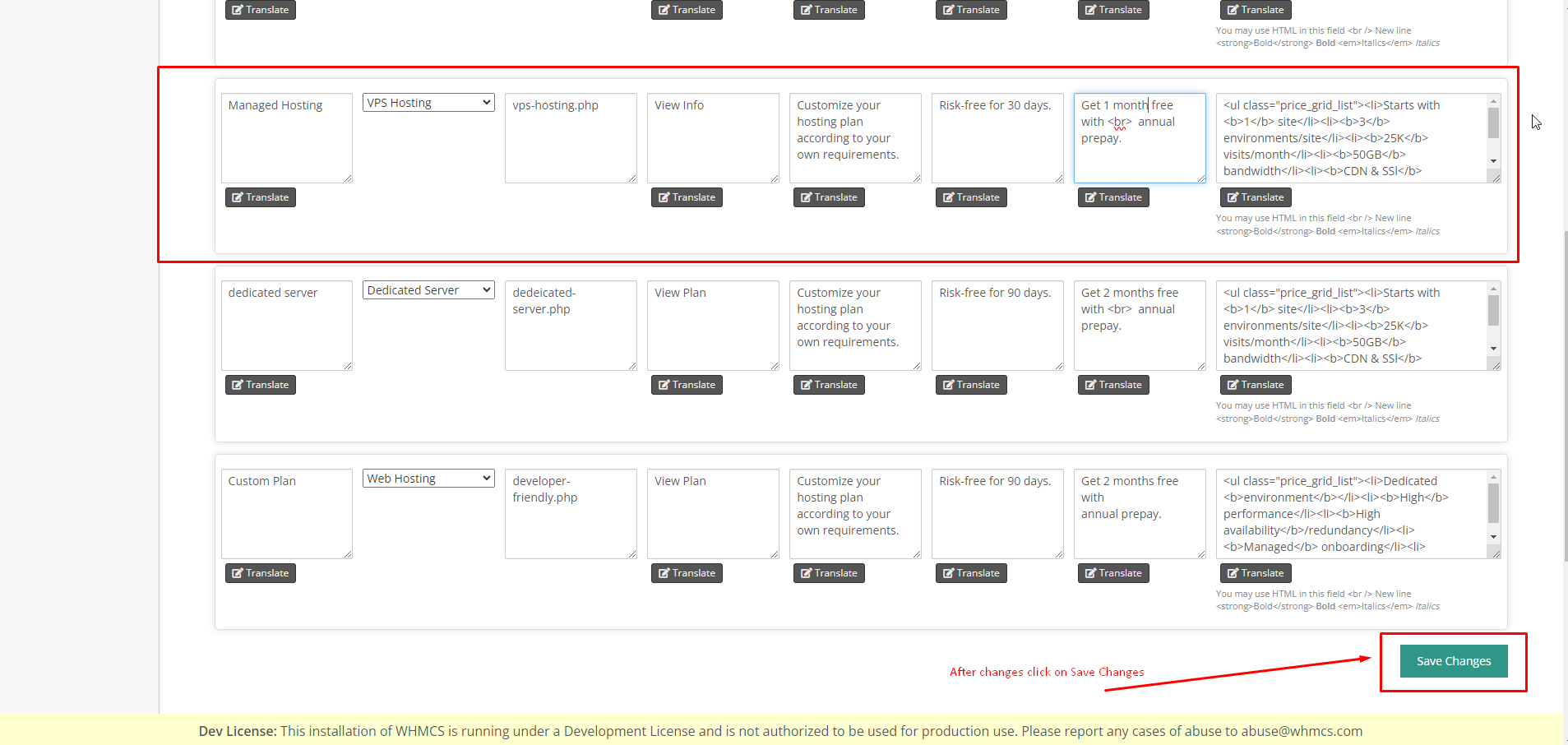Open the VPS Hosting dropdown
This screenshot has width=1568, height=745.
click(x=428, y=103)
